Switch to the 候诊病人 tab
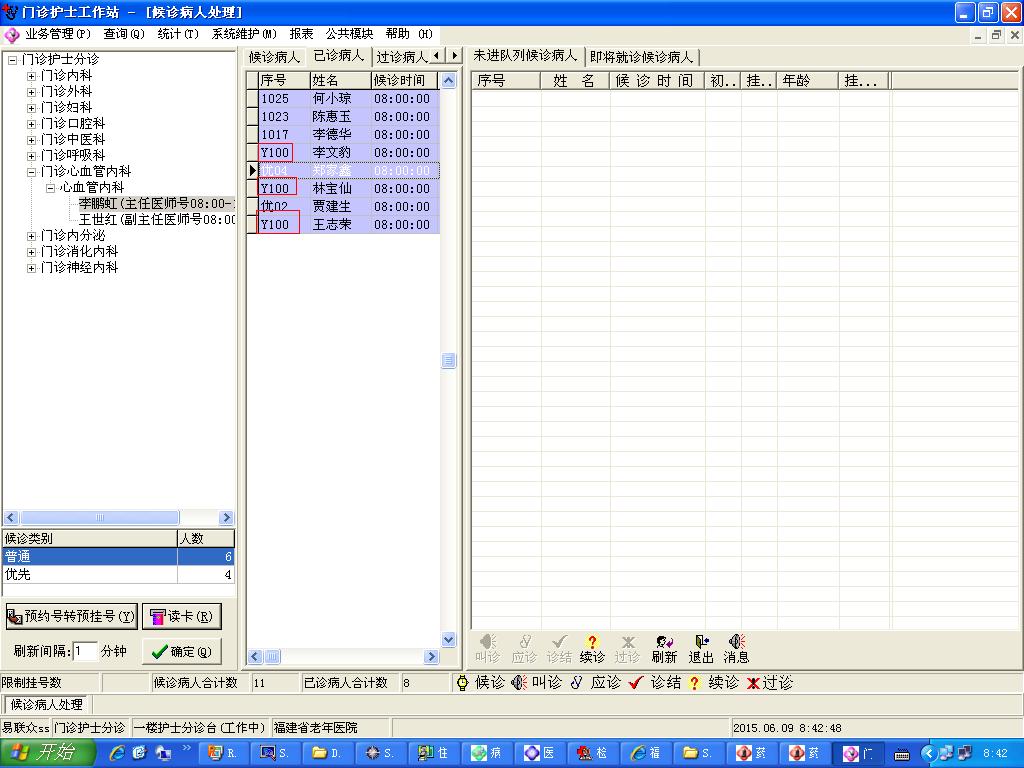 (274, 57)
